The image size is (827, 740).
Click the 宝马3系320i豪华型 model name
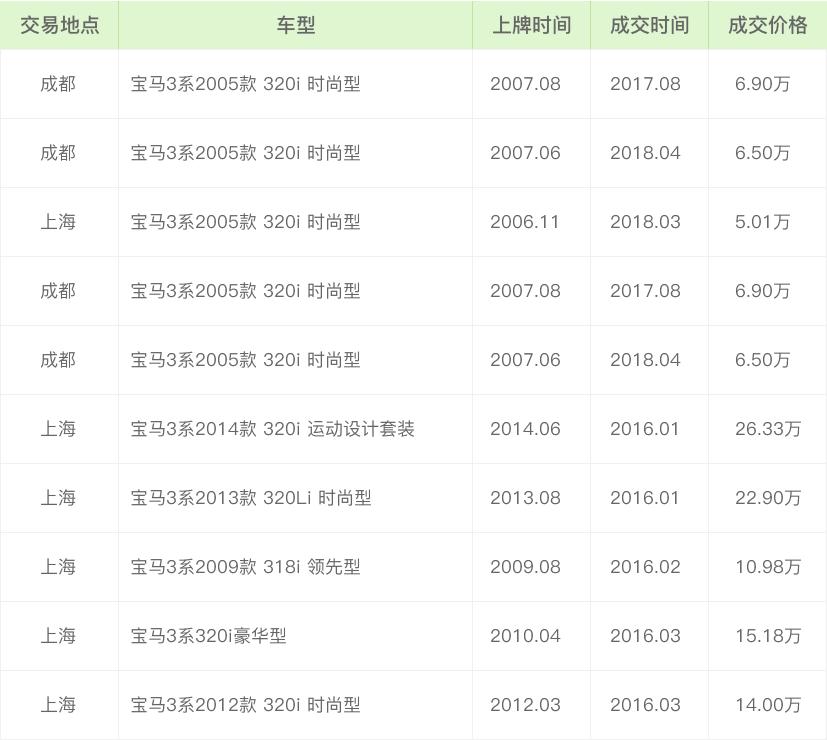pyautogui.click(x=208, y=636)
